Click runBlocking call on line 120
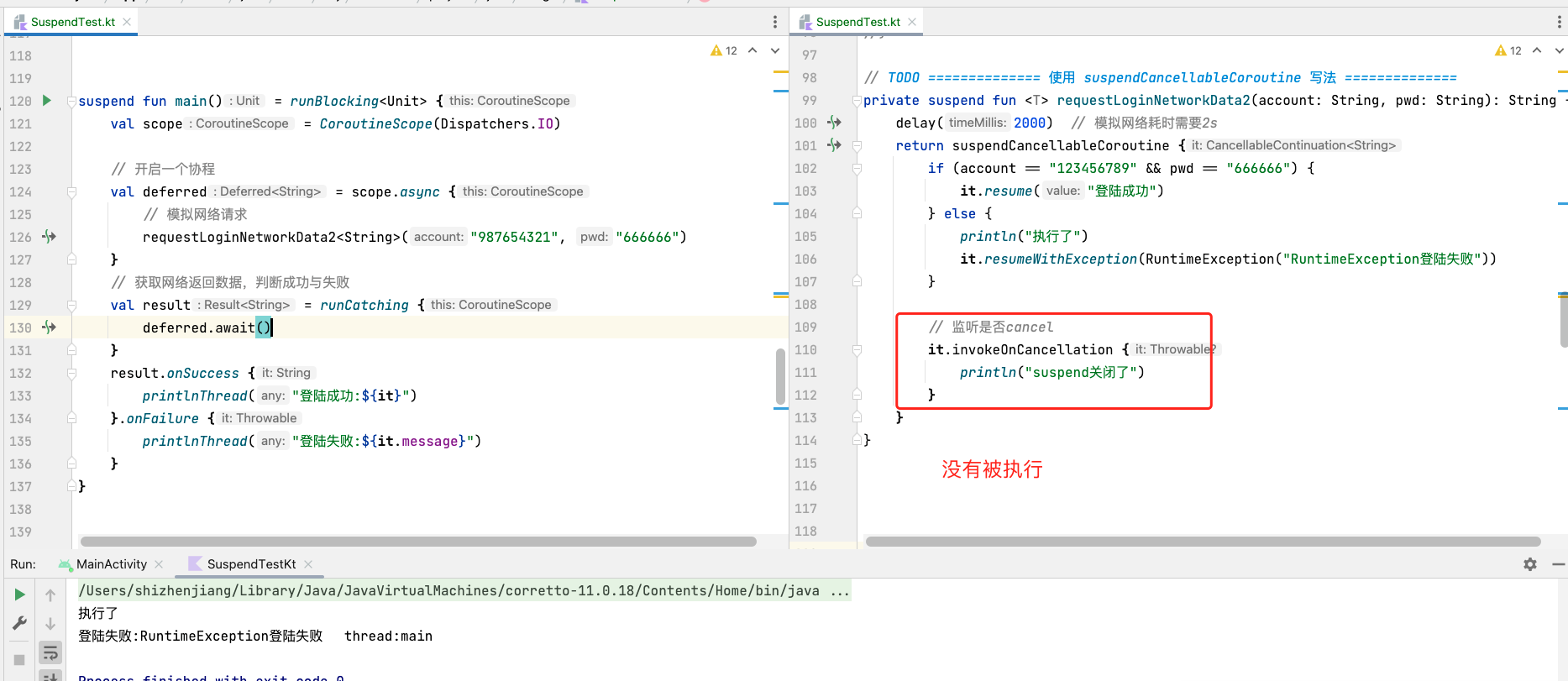Image resolution: width=1568 pixels, height=681 pixels. point(334,101)
